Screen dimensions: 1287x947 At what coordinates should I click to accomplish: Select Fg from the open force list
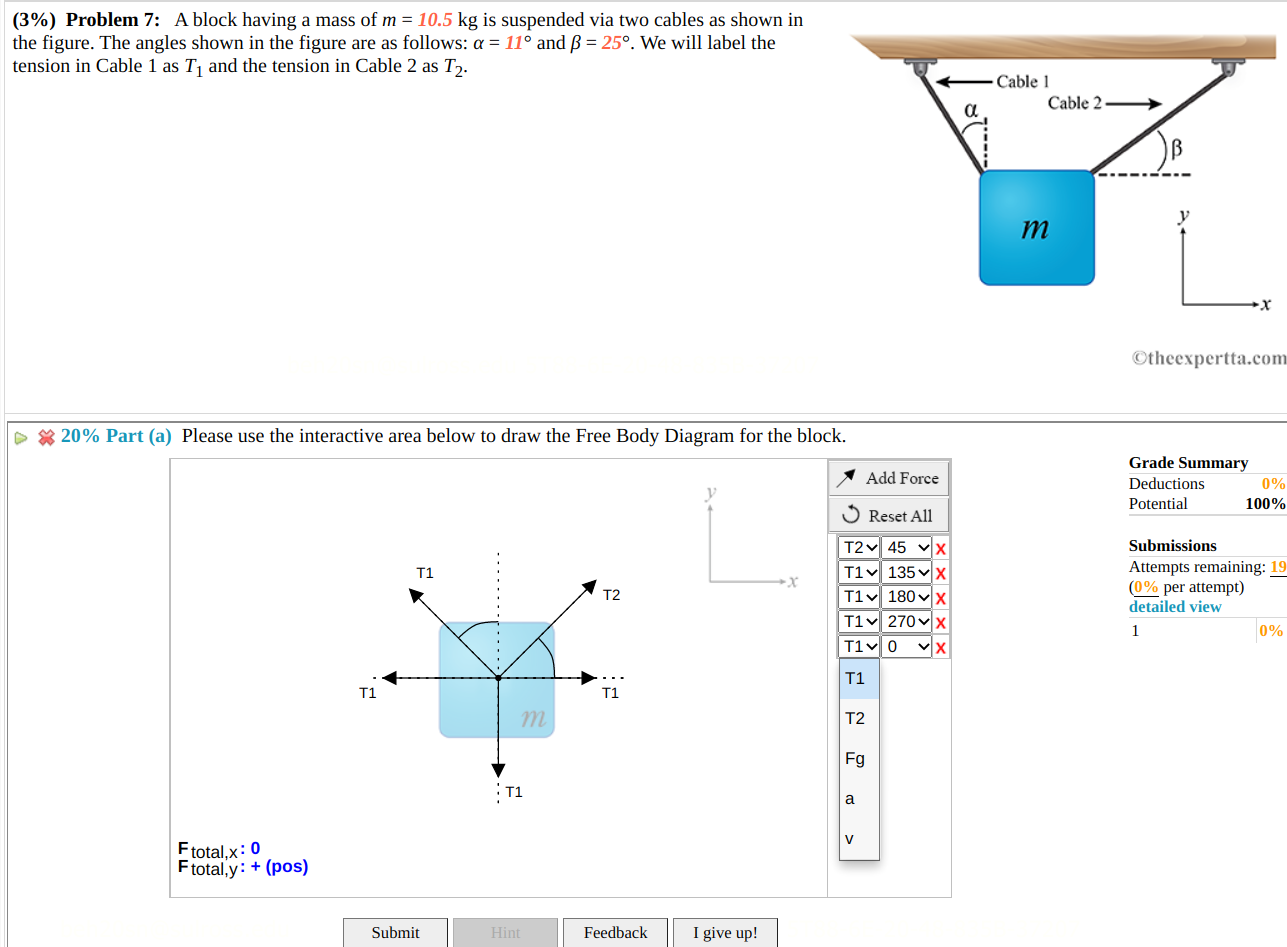855,758
